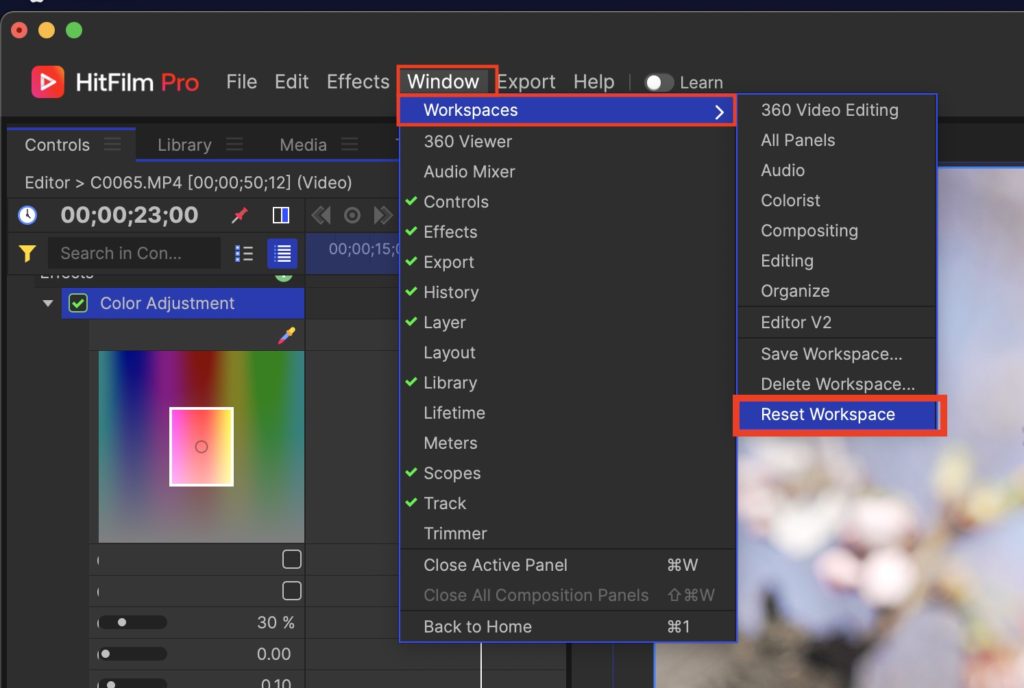The height and width of the screenshot is (688, 1024).
Task: Open the Library panel options menu
Action: (234, 144)
